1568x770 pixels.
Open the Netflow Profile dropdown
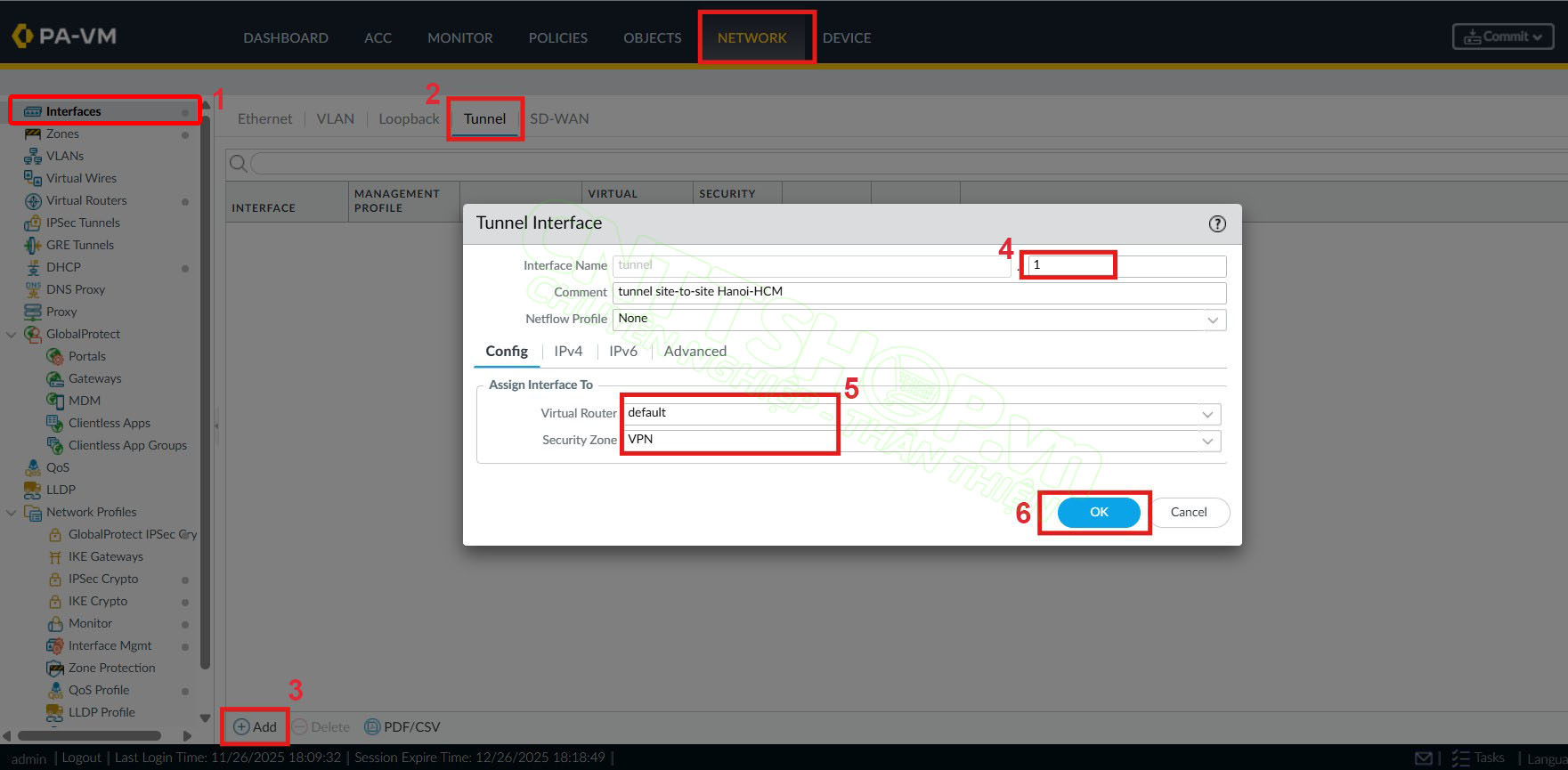click(1212, 320)
